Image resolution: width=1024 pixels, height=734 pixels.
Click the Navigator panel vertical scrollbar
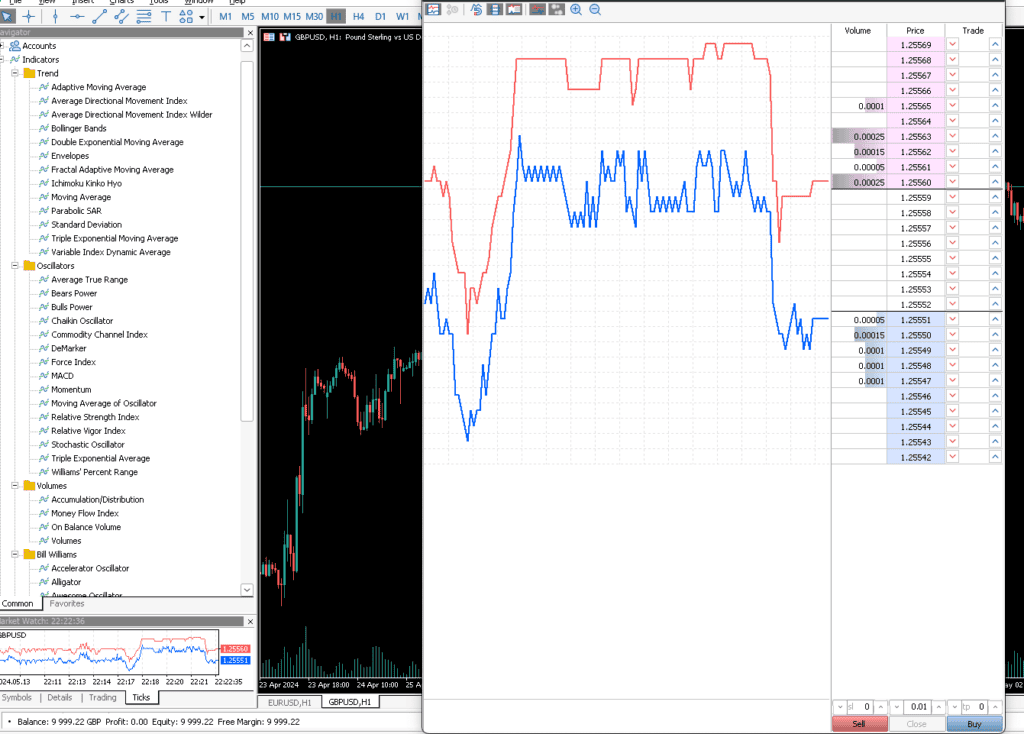click(x=247, y=242)
